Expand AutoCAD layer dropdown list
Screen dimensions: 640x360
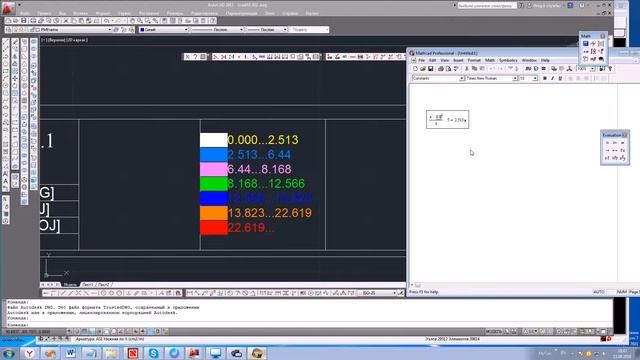pyautogui.click(x=109, y=30)
